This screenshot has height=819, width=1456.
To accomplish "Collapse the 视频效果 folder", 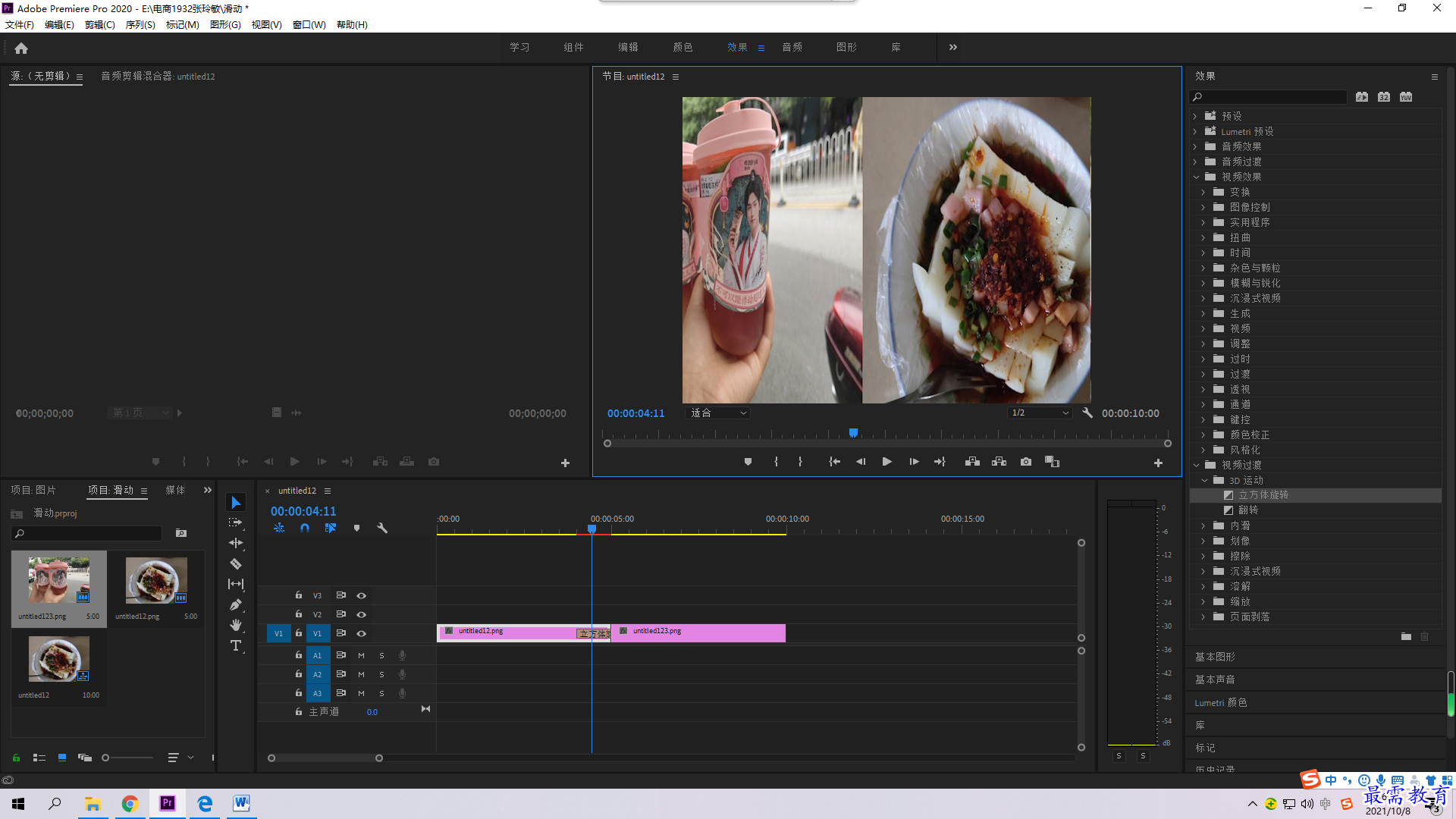I will coord(1196,177).
